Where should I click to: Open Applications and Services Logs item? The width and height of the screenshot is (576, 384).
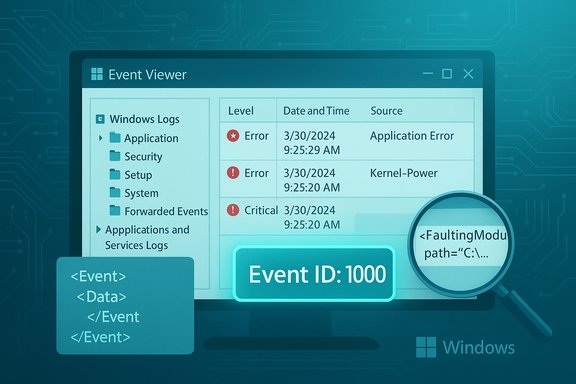coord(147,237)
